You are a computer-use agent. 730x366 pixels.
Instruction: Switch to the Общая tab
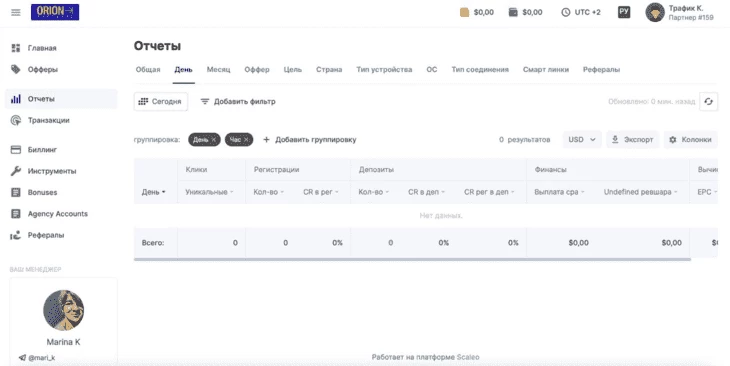pyautogui.click(x=148, y=69)
